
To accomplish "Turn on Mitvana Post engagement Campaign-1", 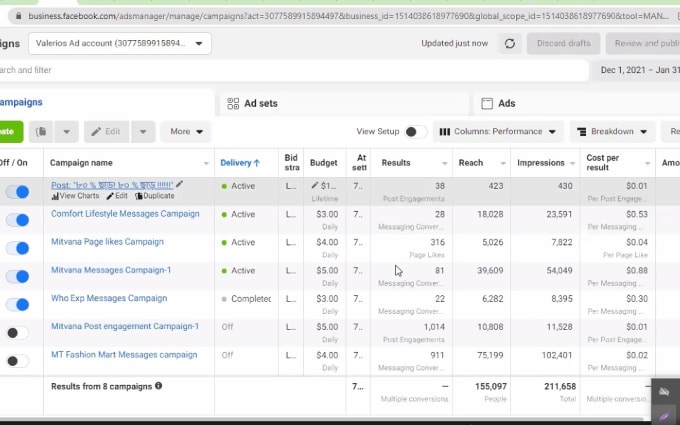I will click(17, 333).
